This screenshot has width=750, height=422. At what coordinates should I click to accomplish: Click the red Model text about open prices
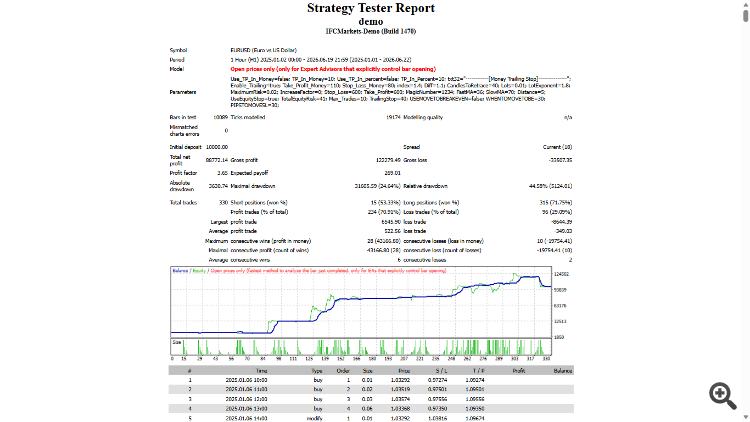[333, 69]
